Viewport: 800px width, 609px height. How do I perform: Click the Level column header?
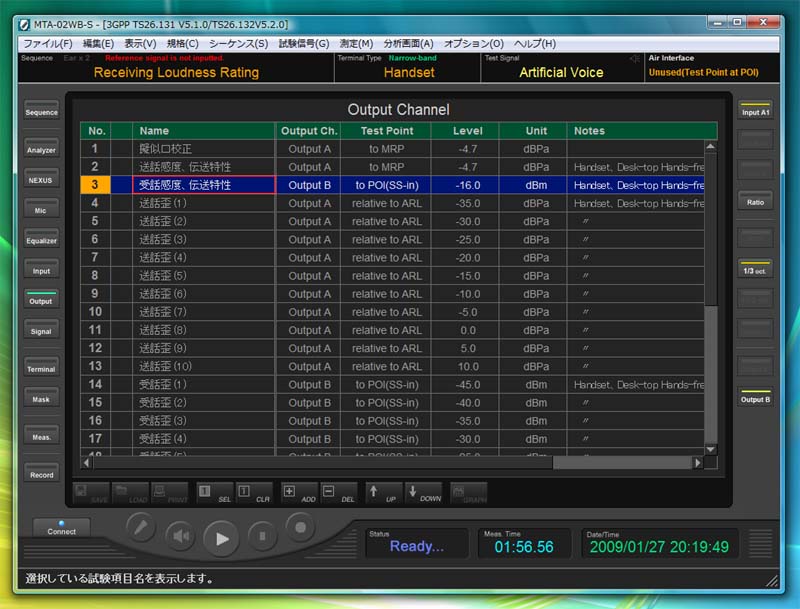click(467, 131)
